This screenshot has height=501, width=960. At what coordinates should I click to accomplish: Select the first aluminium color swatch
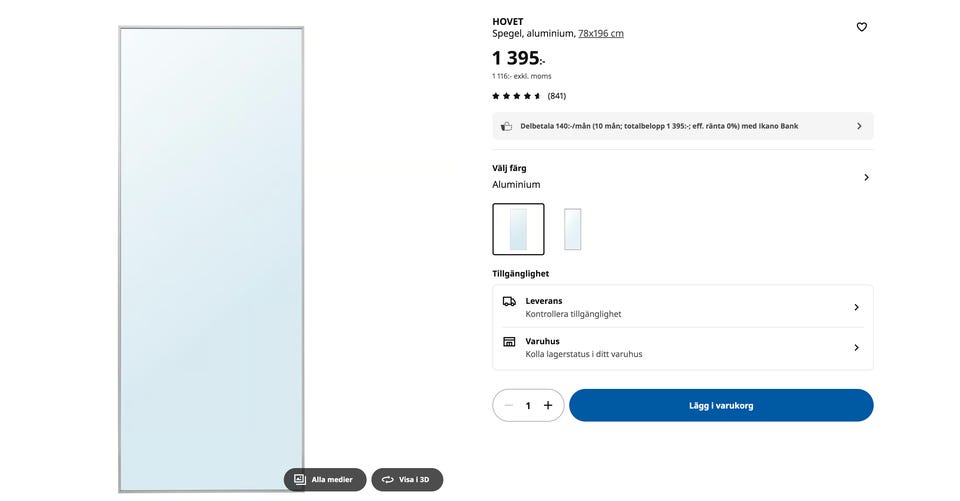click(518, 229)
